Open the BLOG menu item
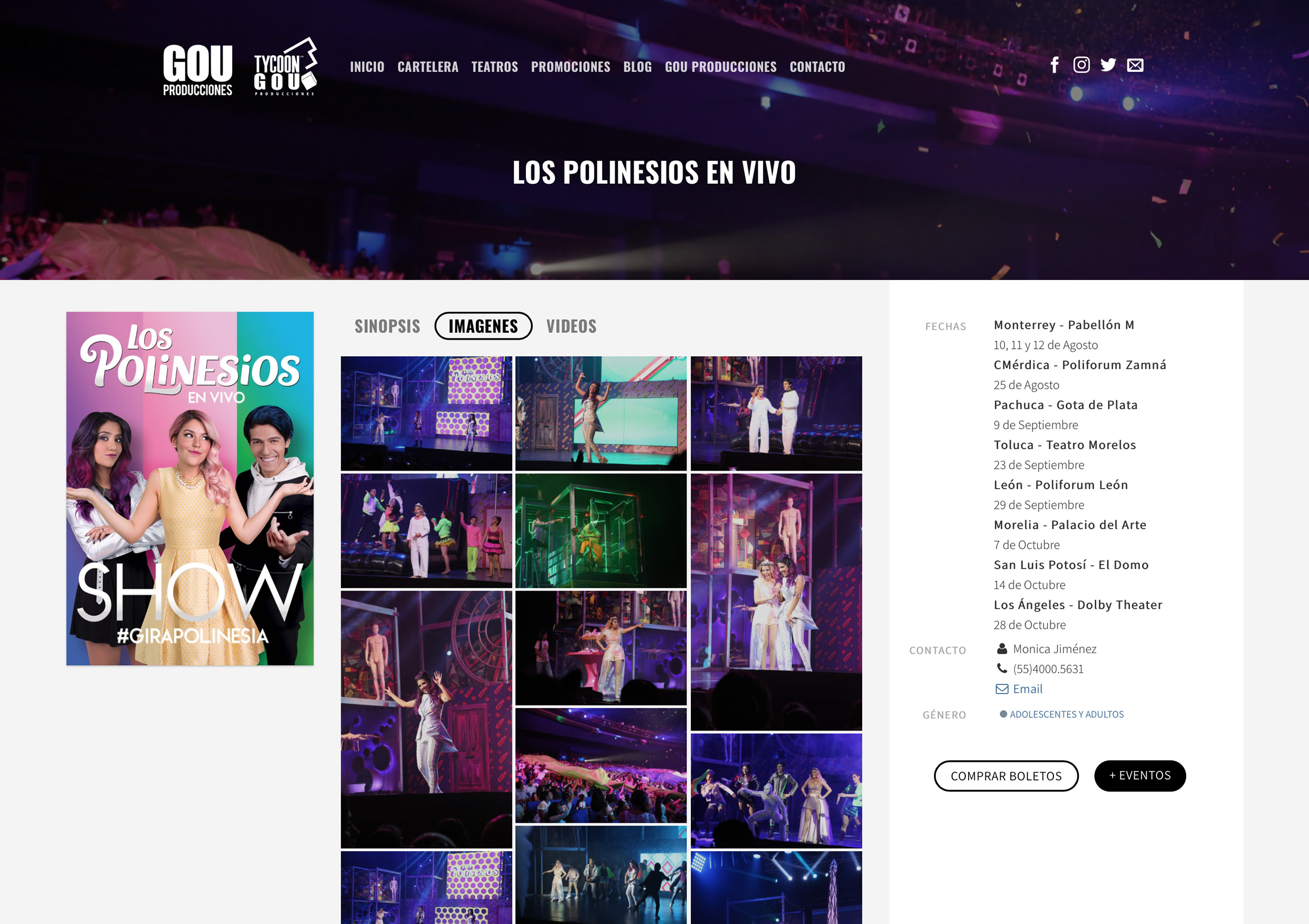Image resolution: width=1309 pixels, height=924 pixels. [x=637, y=67]
